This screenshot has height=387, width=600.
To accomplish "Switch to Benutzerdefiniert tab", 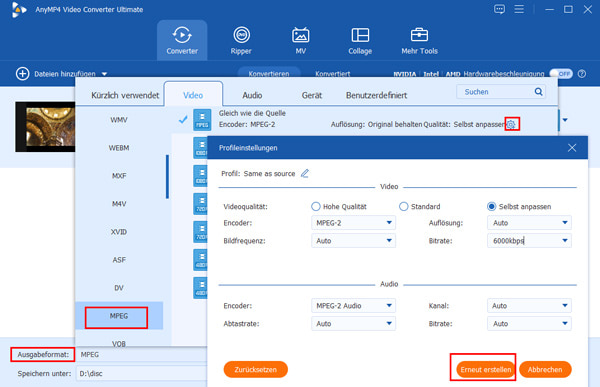I will [x=377, y=95].
